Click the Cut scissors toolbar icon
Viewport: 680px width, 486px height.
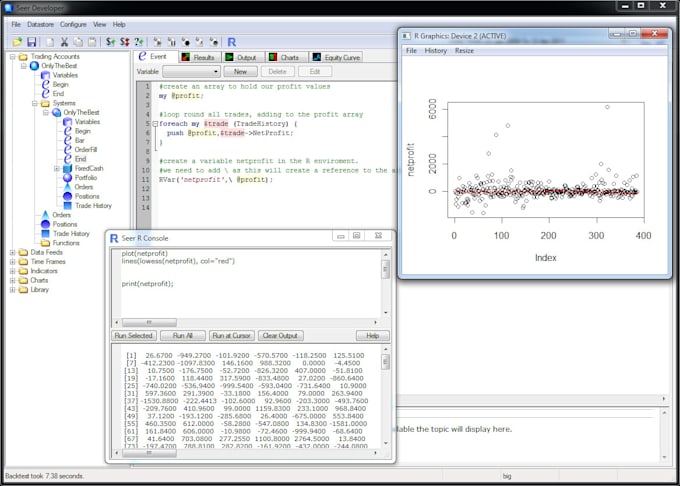click(x=63, y=42)
